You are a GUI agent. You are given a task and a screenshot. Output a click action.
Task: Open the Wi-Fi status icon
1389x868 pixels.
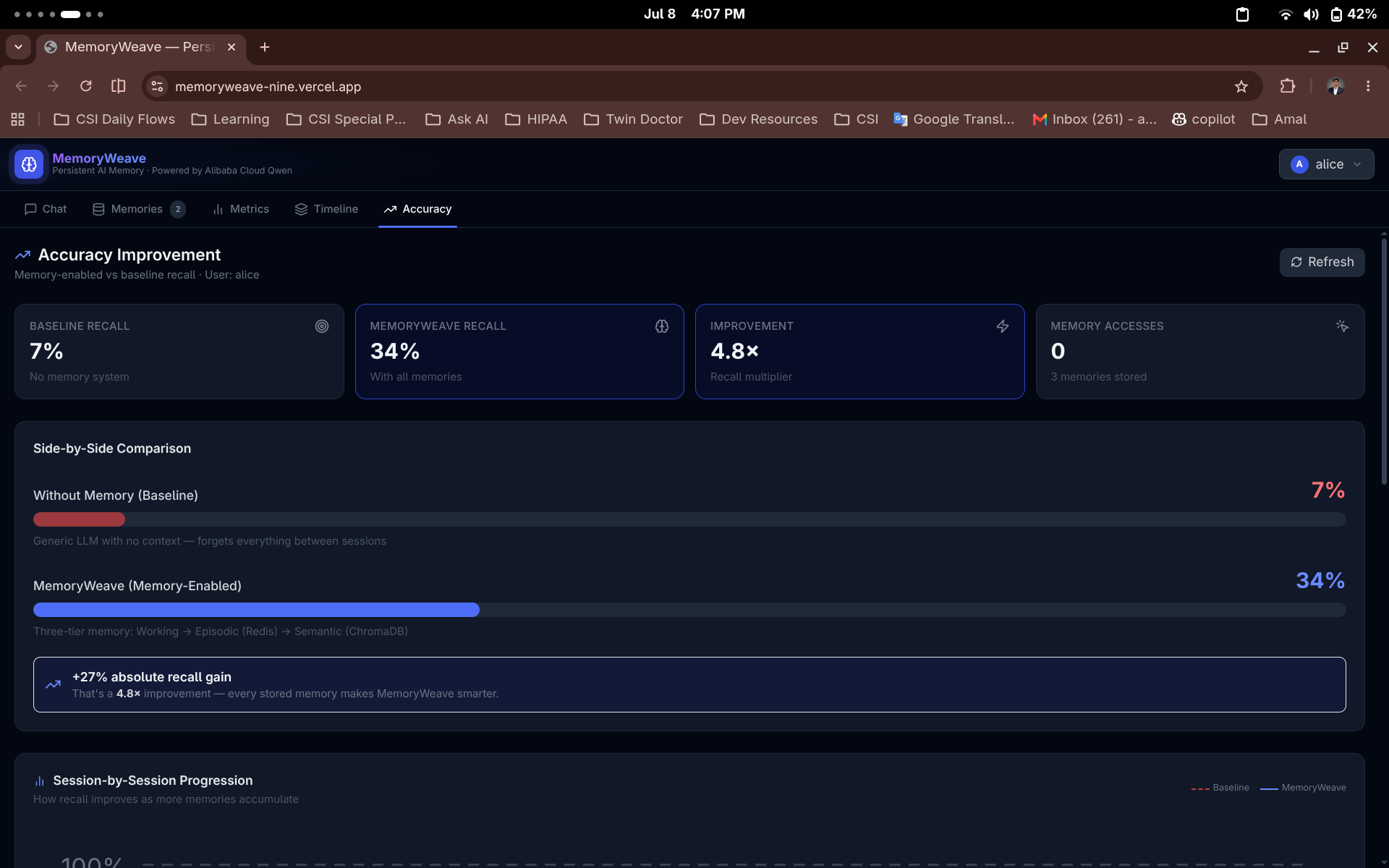pos(1286,14)
